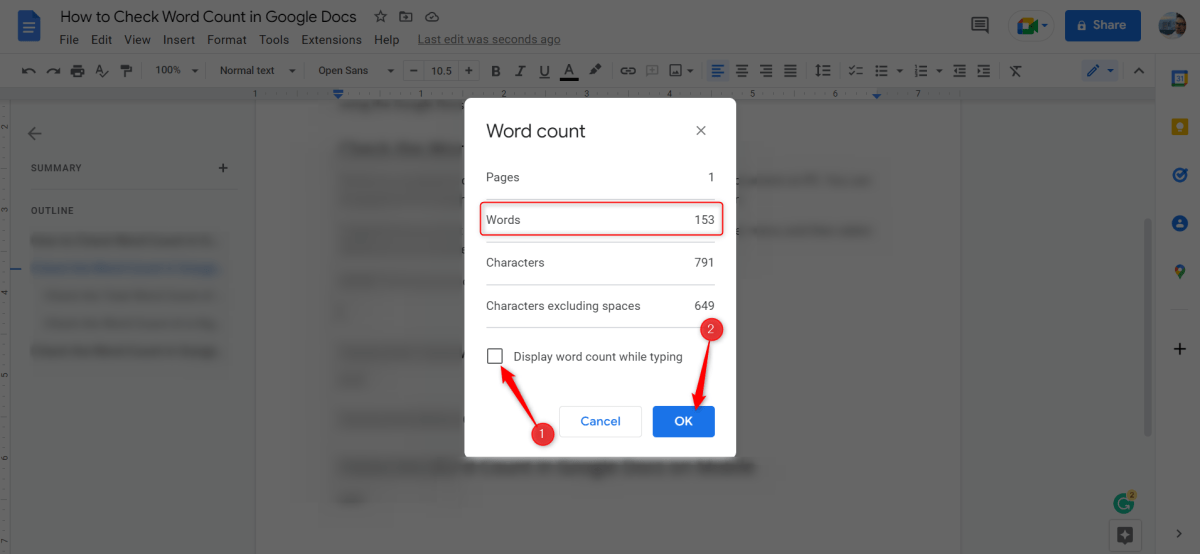Image resolution: width=1200 pixels, height=554 pixels.
Task: Open Google Keep side panel
Action: (1180, 127)
